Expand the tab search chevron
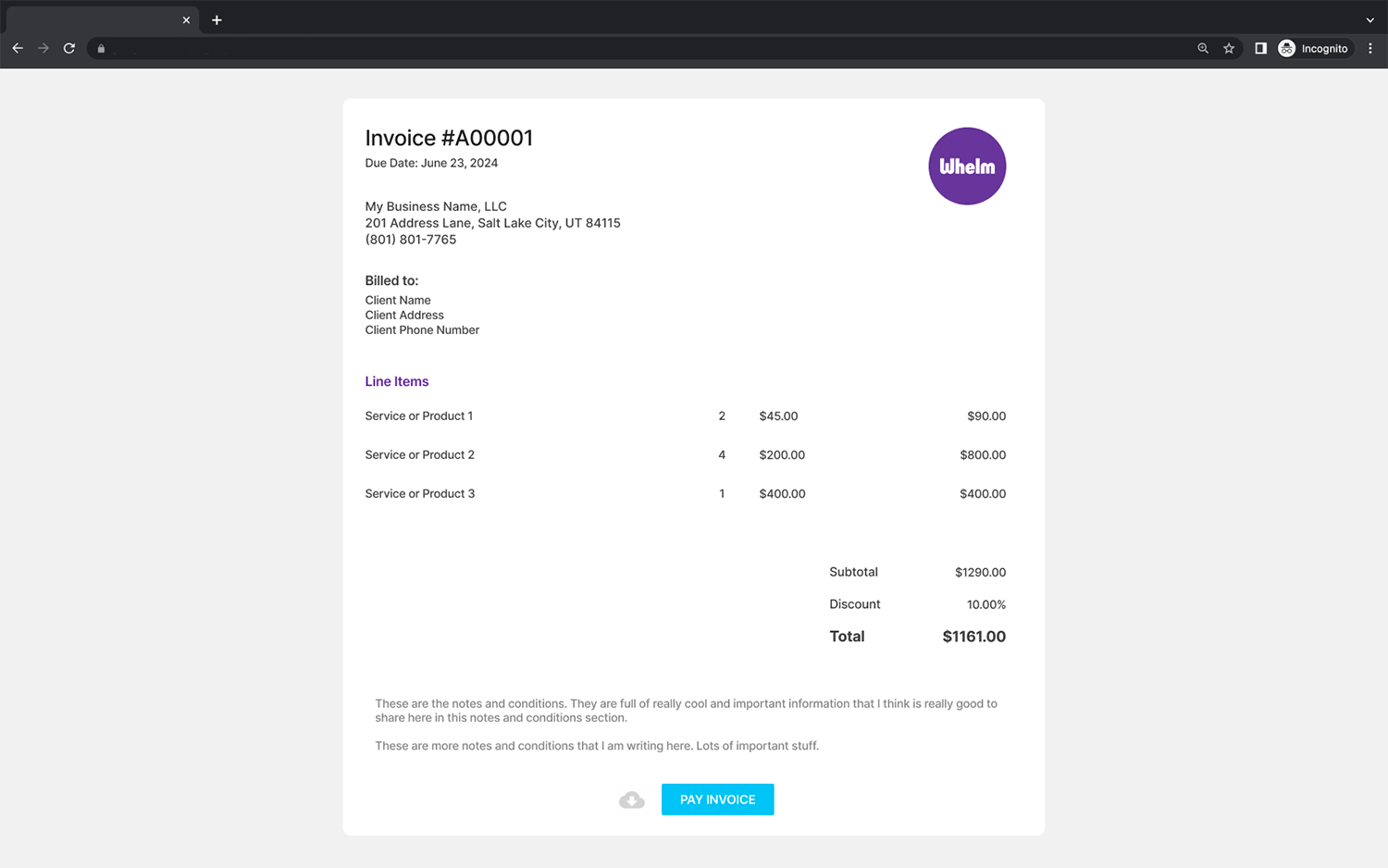Screen dimensions: 1388x868 coord(1369,20)
